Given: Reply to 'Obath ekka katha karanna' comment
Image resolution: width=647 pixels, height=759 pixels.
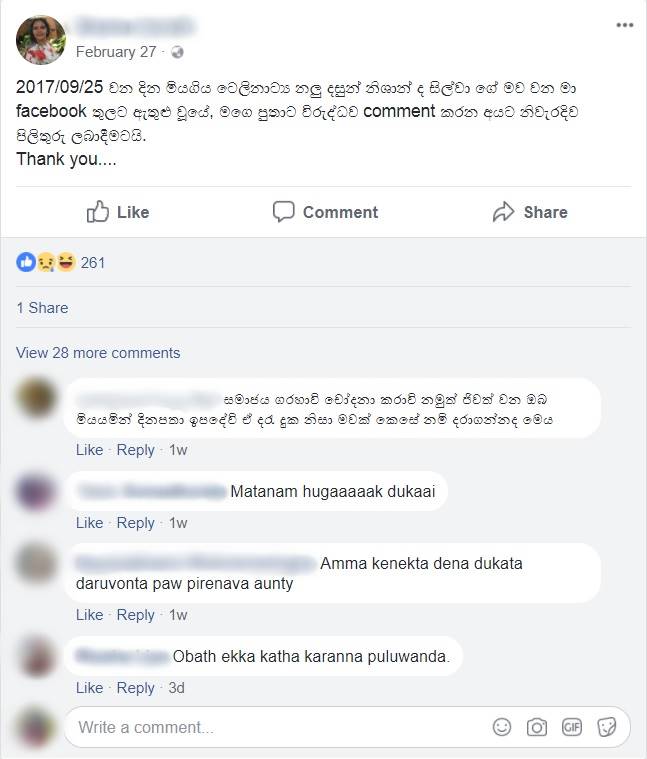Looking at the screenshot, I should [135, 688].
